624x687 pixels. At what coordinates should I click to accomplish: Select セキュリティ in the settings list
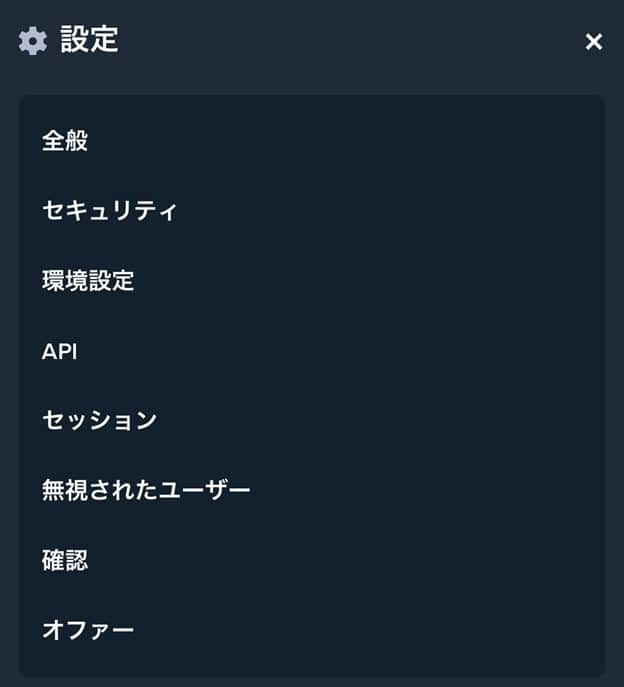tap(110, 211)
